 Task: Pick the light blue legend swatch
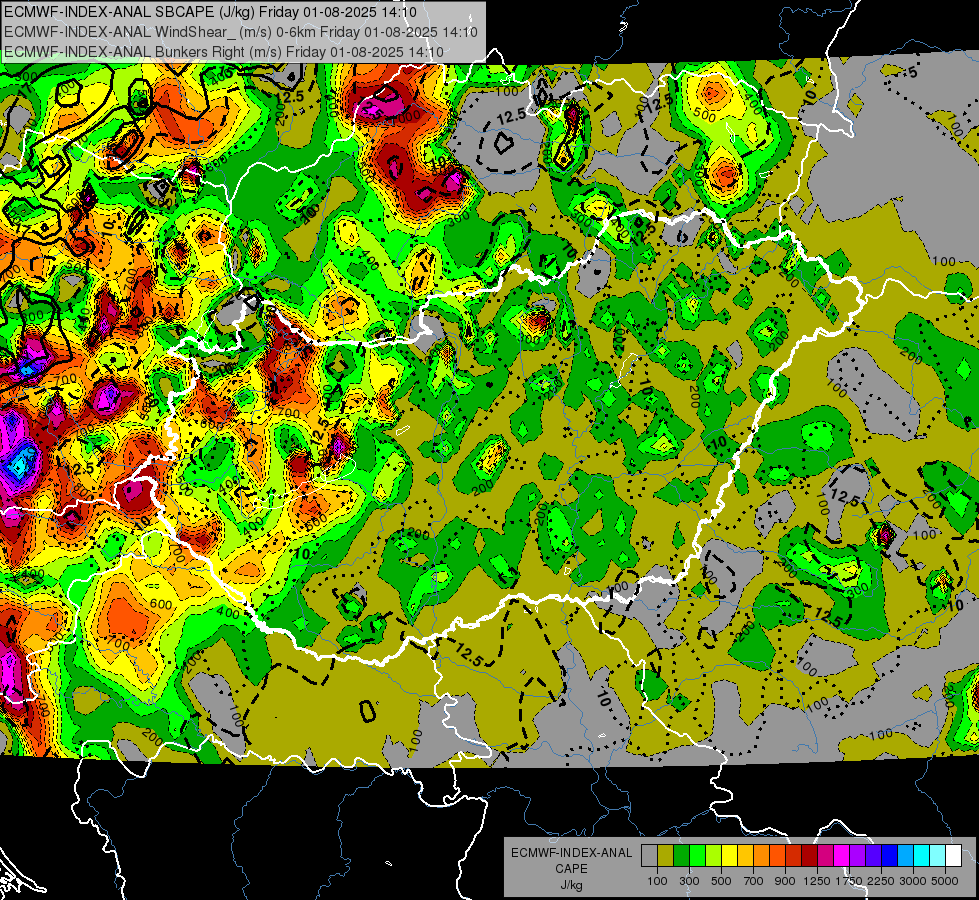[906, 856]
